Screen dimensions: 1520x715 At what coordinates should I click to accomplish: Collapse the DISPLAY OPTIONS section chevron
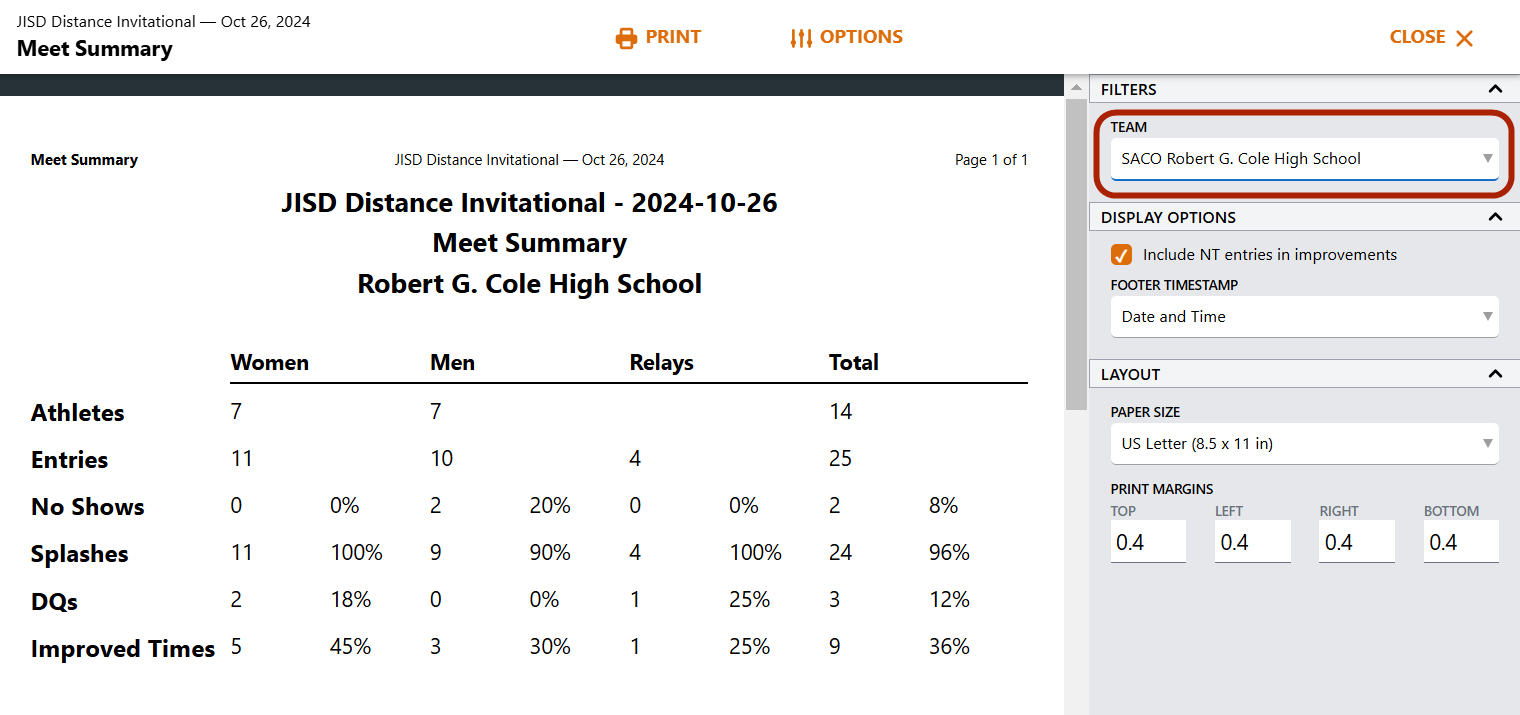1495,217
